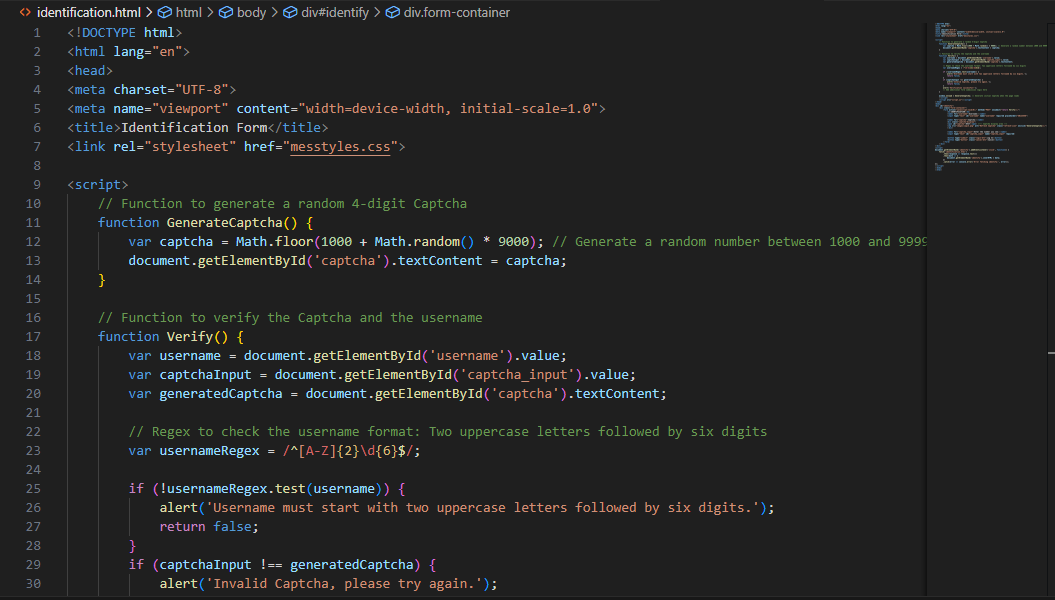Open the messtyles.css stylesheet link
Screen dimensions: 1055x600
click(340, 147)
